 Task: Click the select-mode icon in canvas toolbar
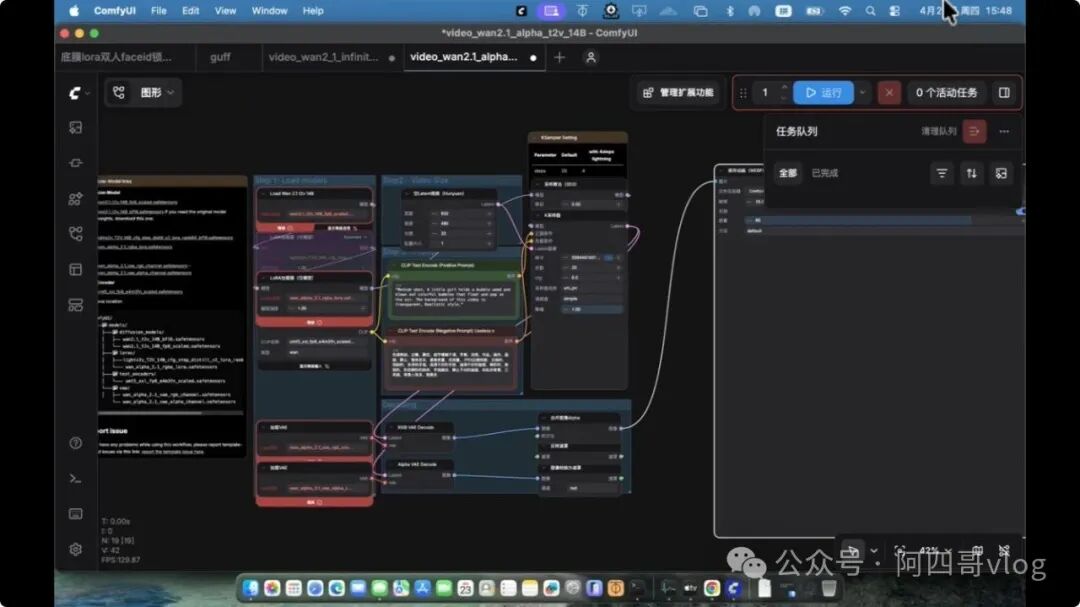853,551
